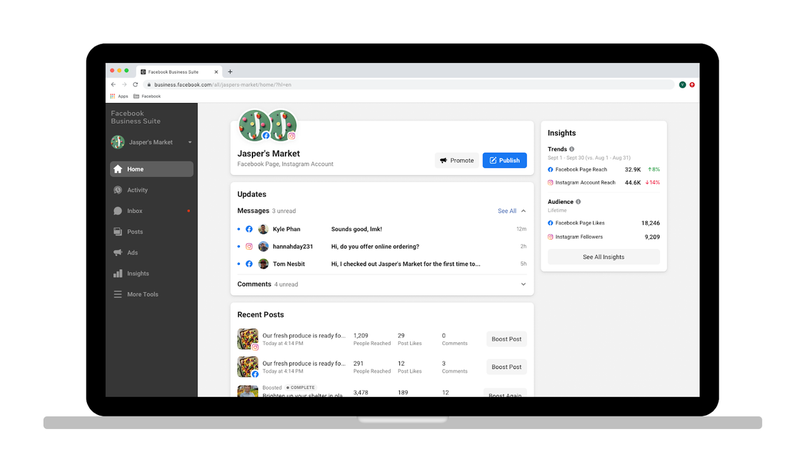Click the Activity clock icon
The width and height of the screenshot is (800, 472).
tap(118, 190)
